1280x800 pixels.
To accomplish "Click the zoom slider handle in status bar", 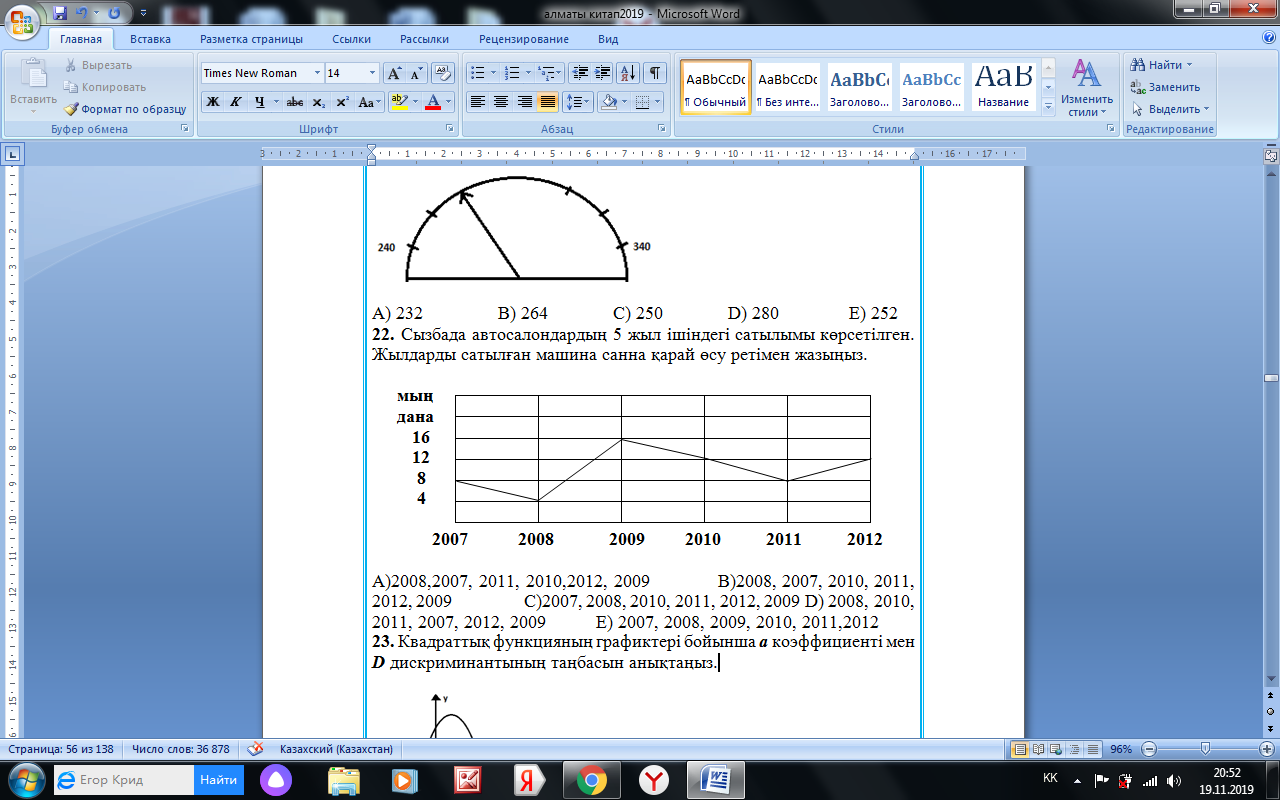I will point(1205,749).
